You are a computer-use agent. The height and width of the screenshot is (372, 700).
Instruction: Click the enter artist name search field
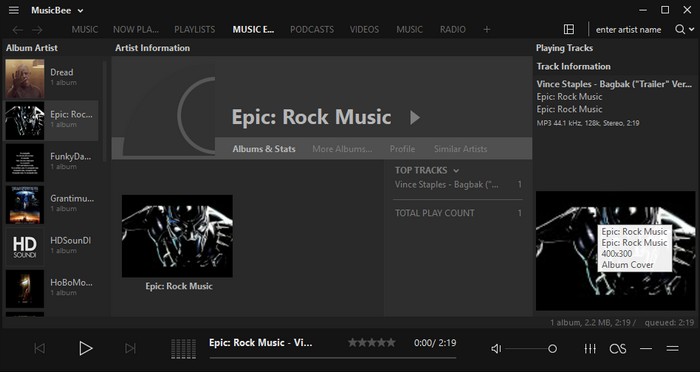coord(629,29)
